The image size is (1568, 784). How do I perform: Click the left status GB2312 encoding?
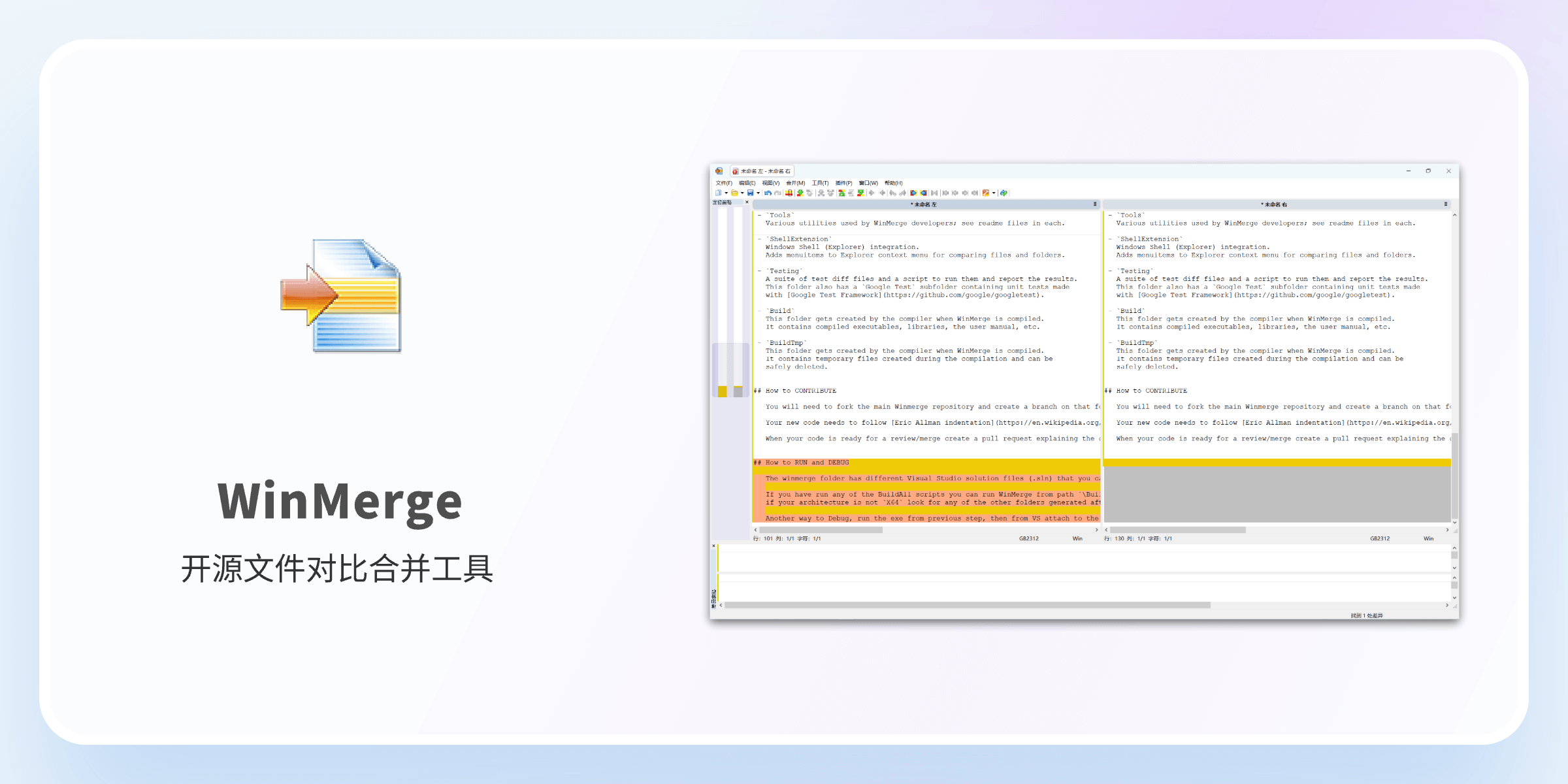coord(1028,539)
